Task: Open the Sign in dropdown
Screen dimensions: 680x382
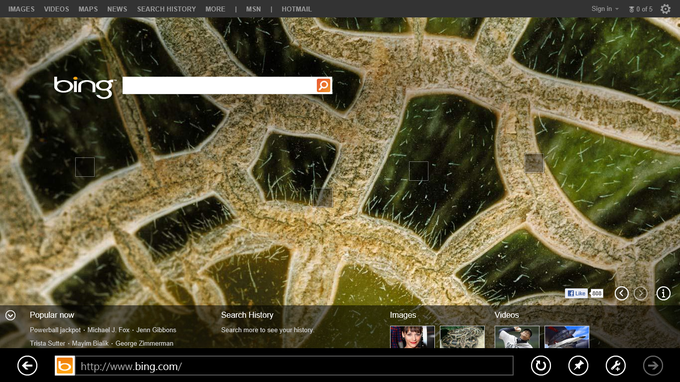Action: [605, 9]
